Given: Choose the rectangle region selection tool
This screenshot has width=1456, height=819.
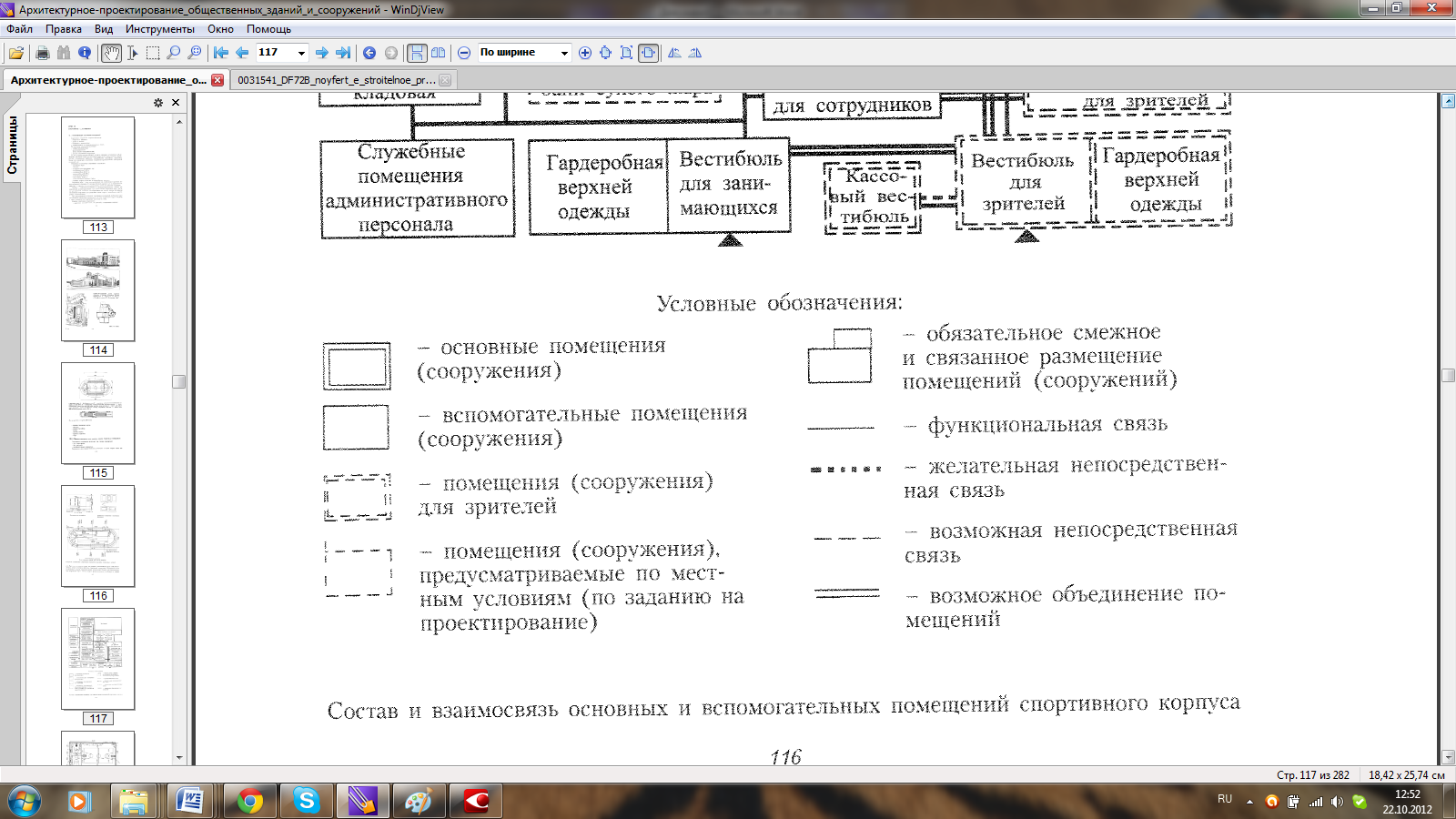Looking at the screenshot, I should pyautogui.click(x=153, y=53).
